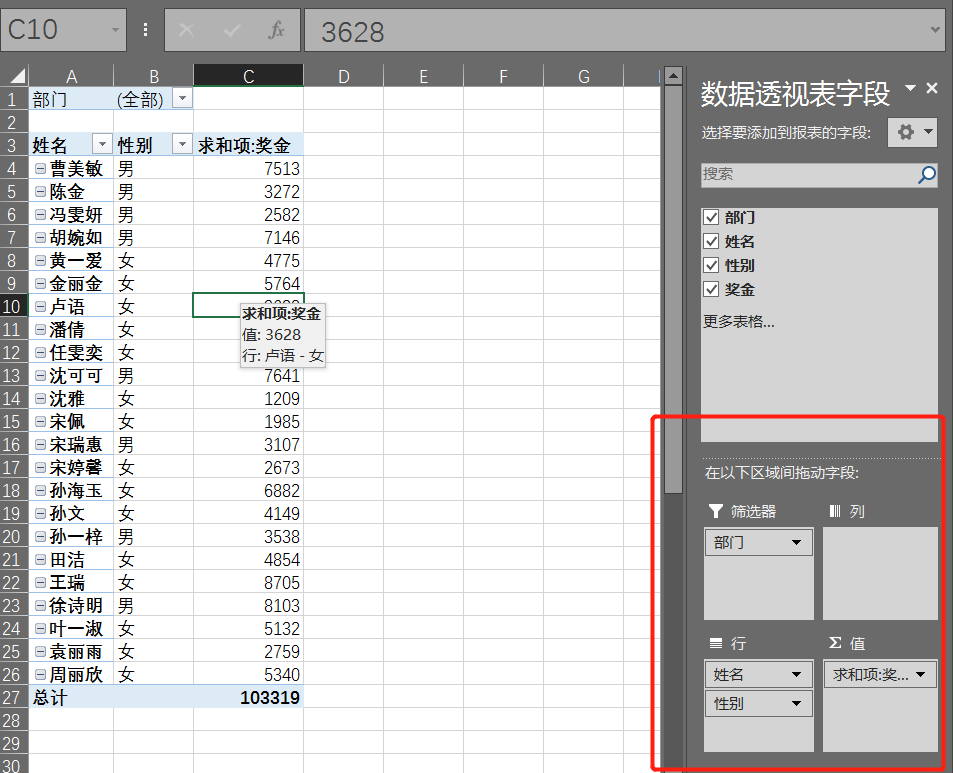Click the confirm entry checkmark icon
Screen dimensions: 953x773
click(x=232, y=31)
